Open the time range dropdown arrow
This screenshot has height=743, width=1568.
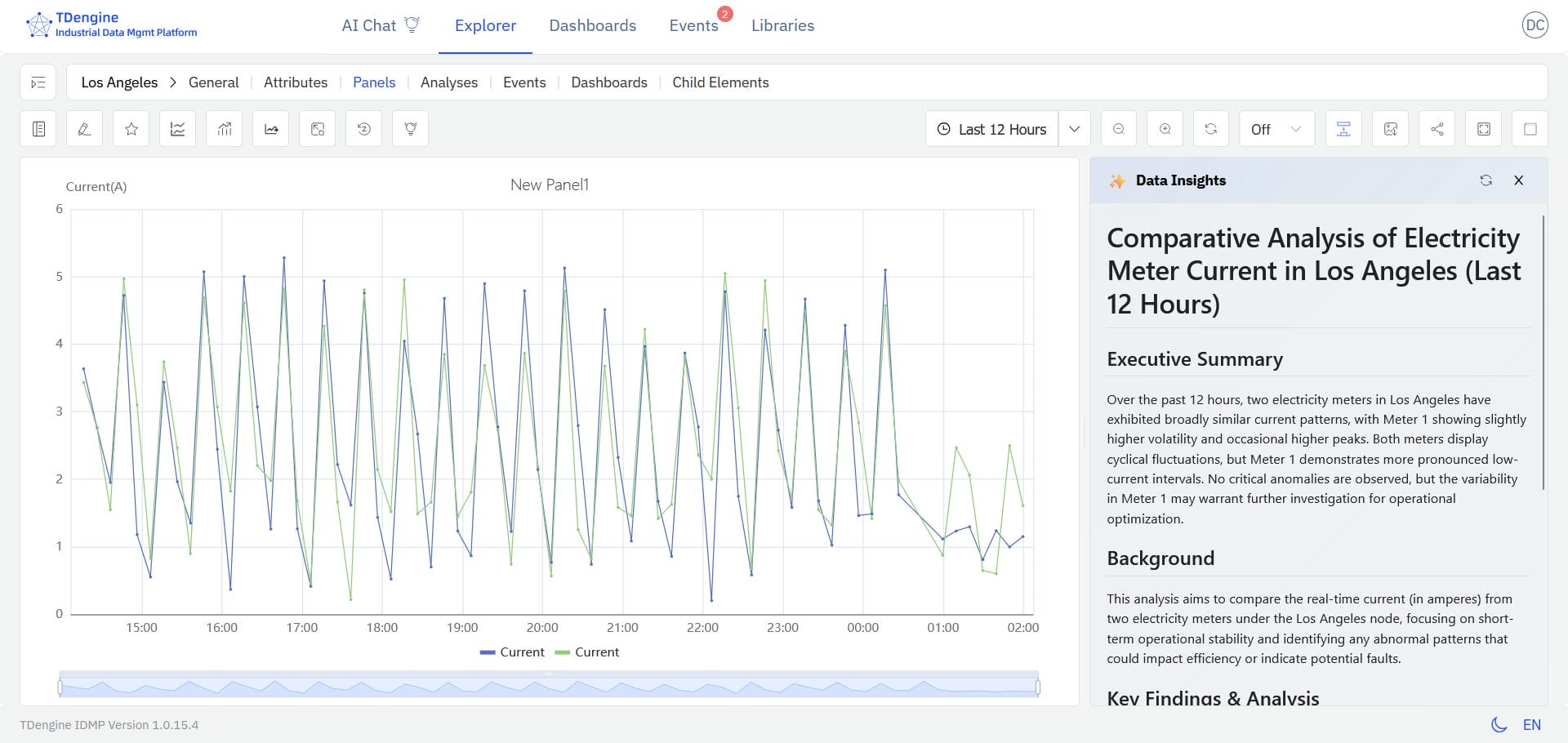point(1075,129)
